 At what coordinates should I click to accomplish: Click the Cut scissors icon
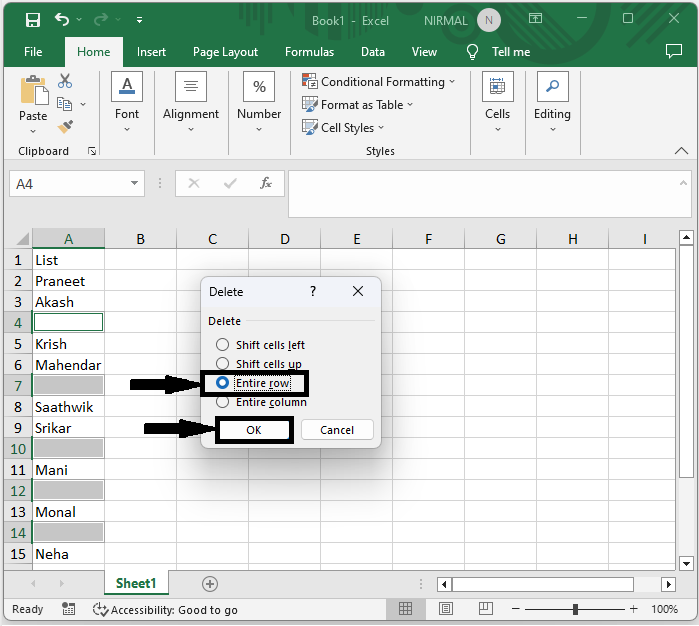(x=65, y=81)
